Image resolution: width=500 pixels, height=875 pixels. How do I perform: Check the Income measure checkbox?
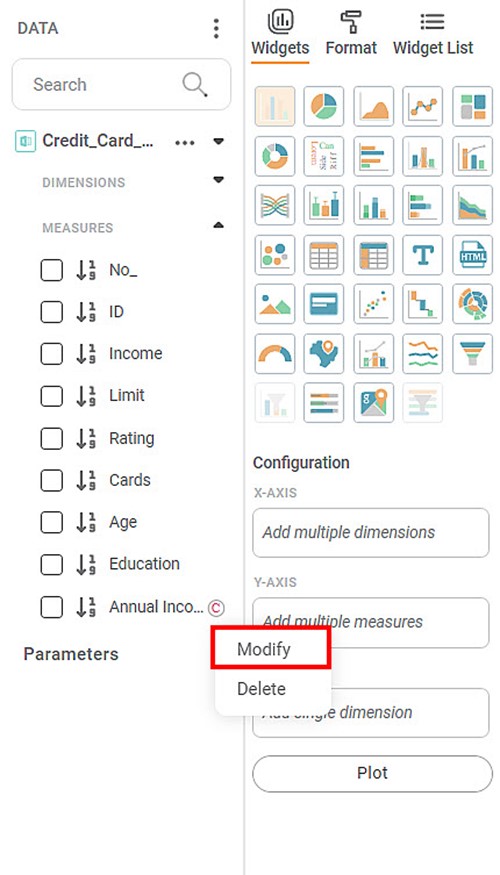(51, 354)
